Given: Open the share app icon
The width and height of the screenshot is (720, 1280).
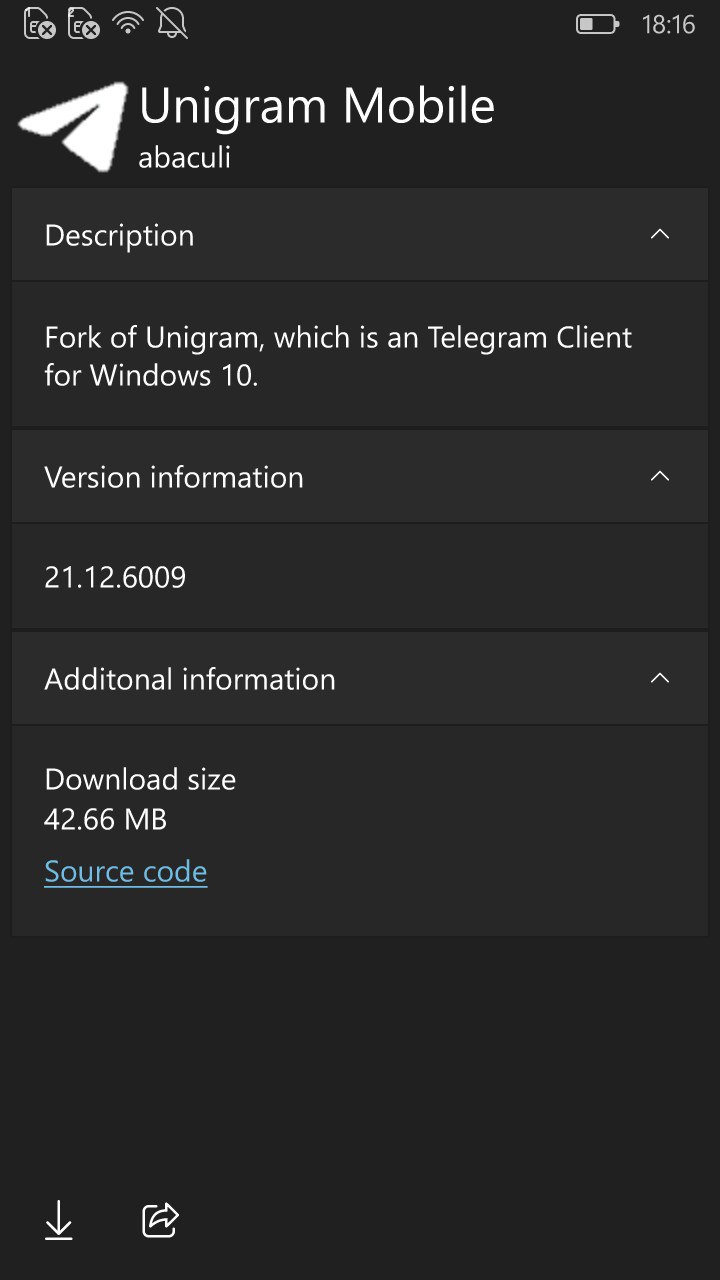Looking at the screenshot, I should 160,1221.
